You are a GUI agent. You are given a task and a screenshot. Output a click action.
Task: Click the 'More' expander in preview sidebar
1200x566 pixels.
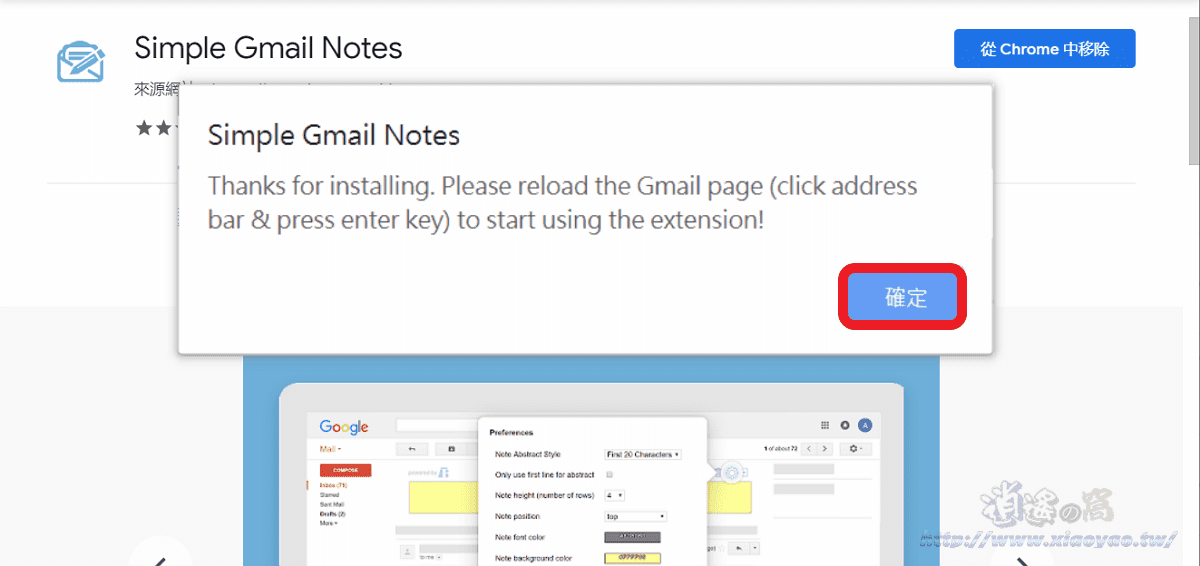[329, 523]
